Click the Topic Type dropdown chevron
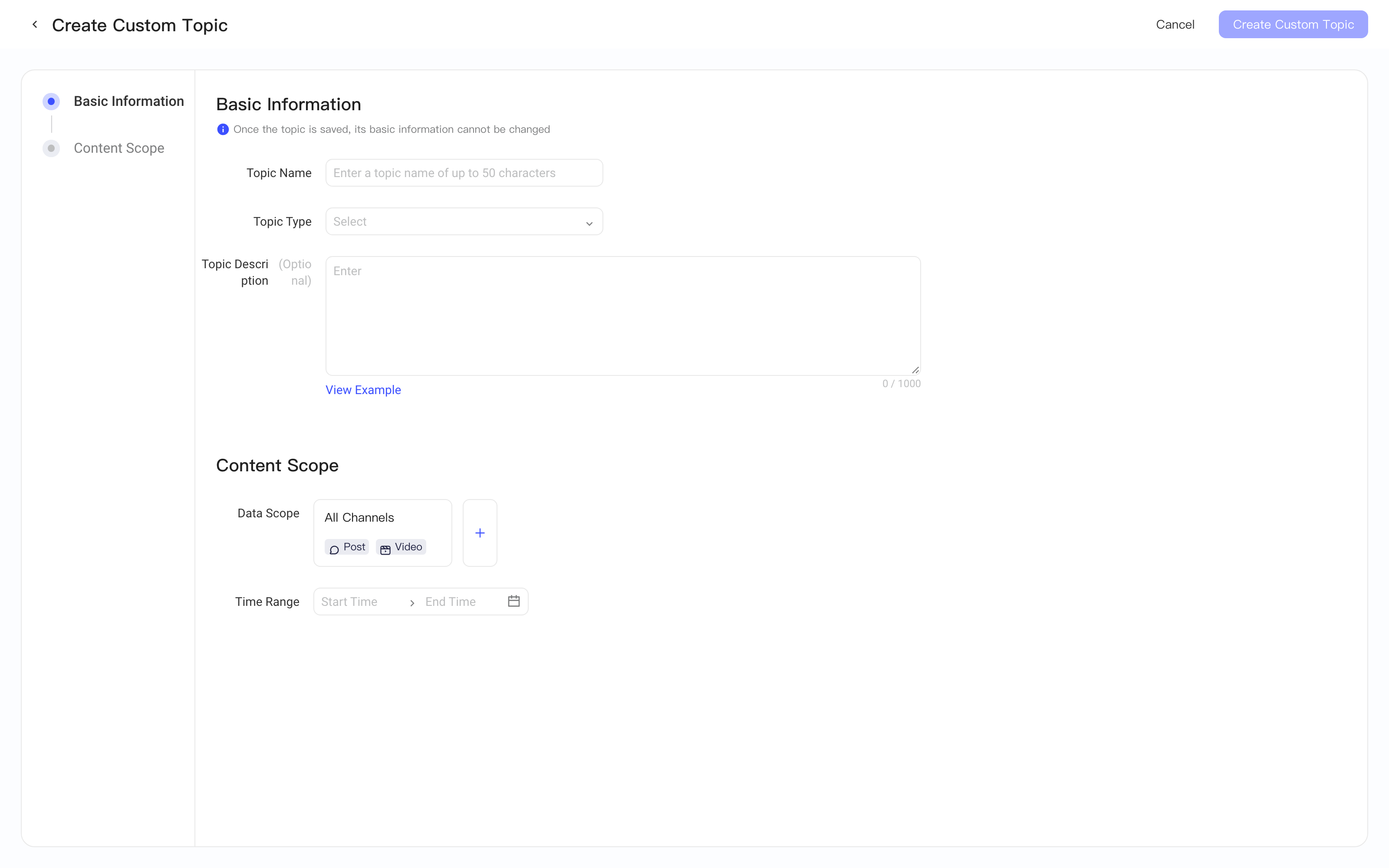 [x=589, y=224]
